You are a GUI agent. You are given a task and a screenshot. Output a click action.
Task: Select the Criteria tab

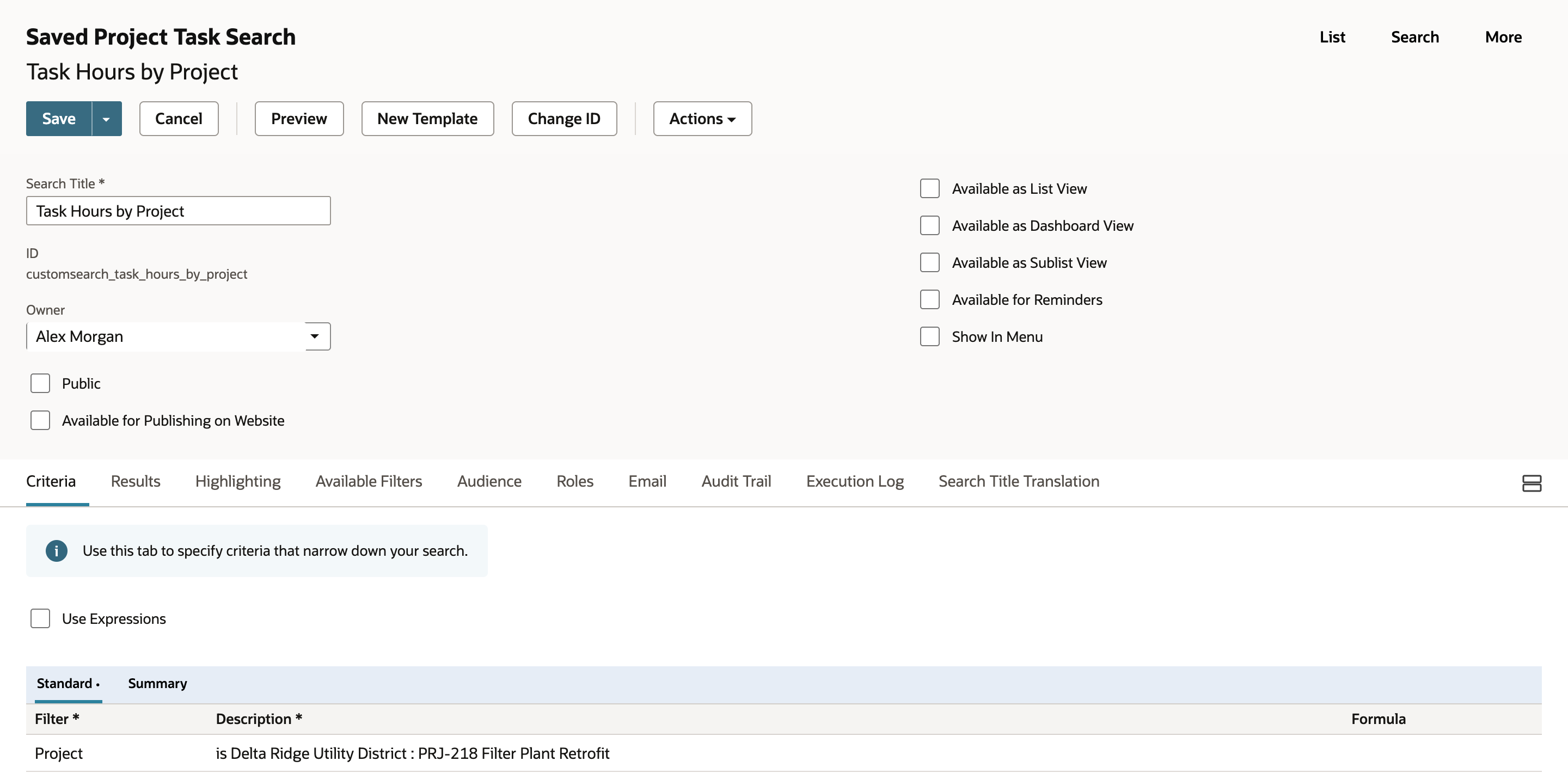pyautogui.click(x=51, y=481)
